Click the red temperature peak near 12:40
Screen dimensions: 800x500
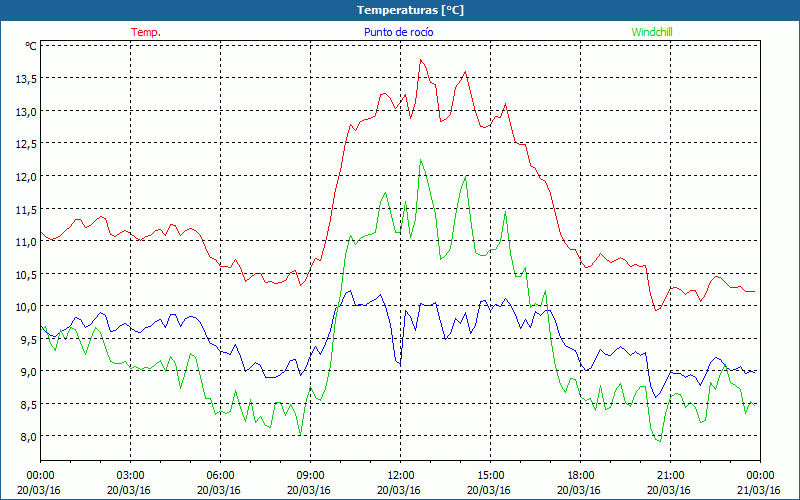point(420,60)
